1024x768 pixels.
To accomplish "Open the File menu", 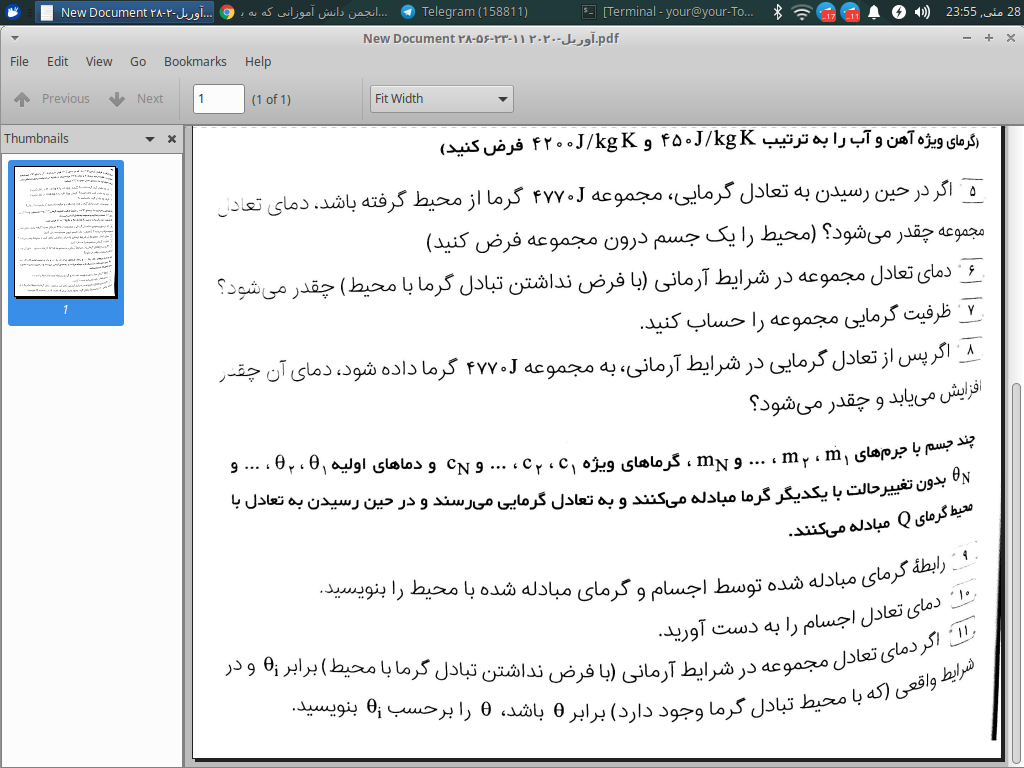I will click(x=19, y=61).
